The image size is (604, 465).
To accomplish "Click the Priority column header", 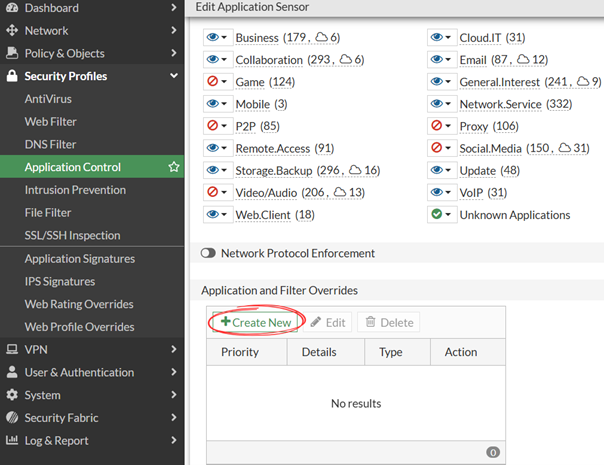I will 240,352.
